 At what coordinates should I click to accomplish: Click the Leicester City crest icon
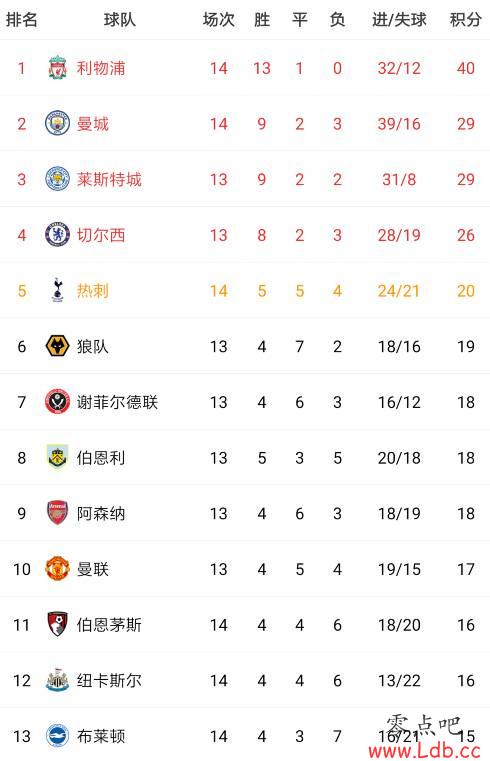pyautogui.click(x=57, y=179)
